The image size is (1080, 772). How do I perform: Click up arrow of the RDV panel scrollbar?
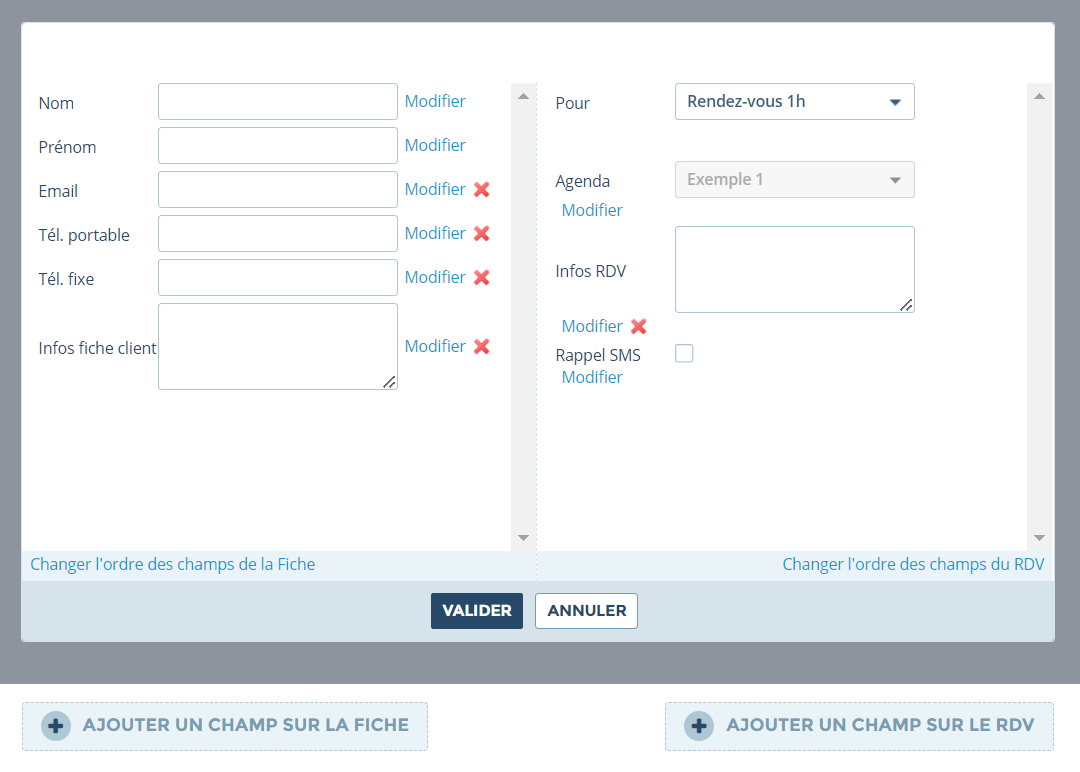[x=1039, y=96]
